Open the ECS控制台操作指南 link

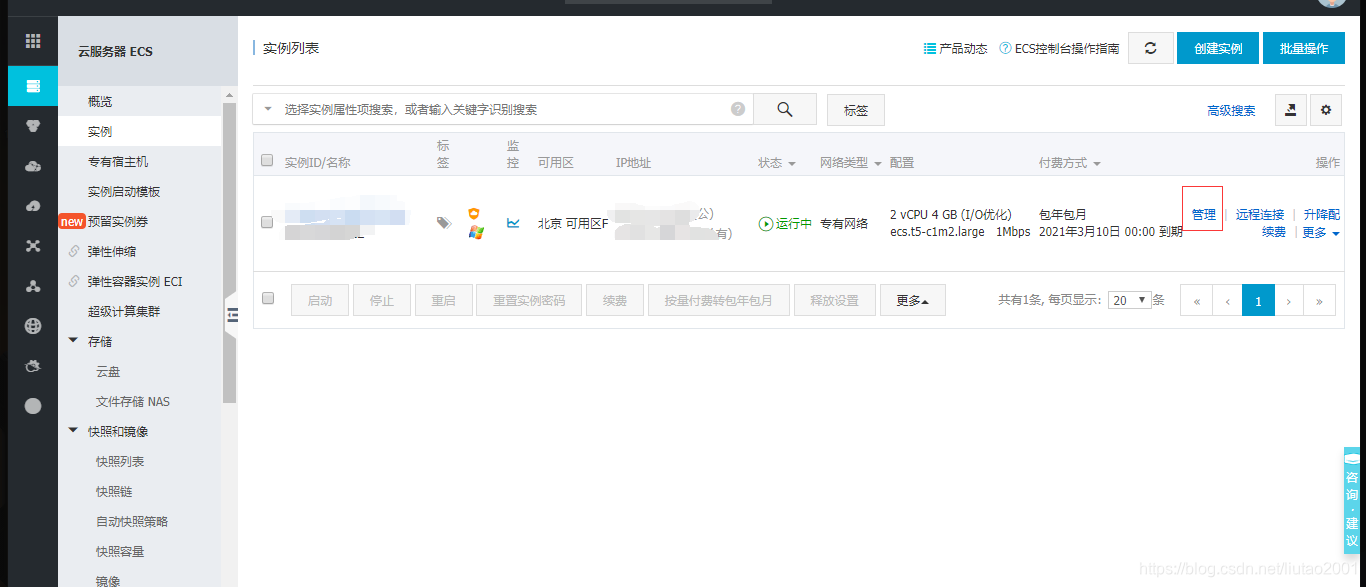coord(1059,48)
